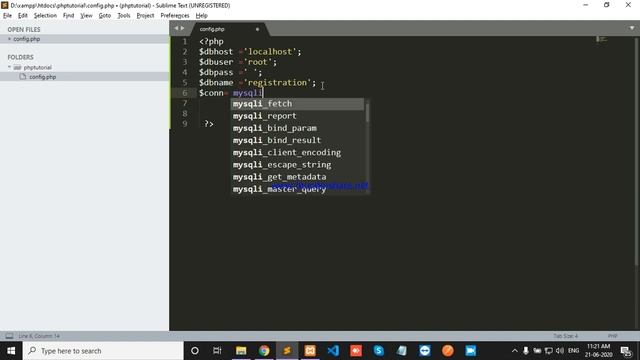640x360 pixels.
Task: Open File Explorer from the taskbar
Action: pyautogui.click(x=241, y=351)
